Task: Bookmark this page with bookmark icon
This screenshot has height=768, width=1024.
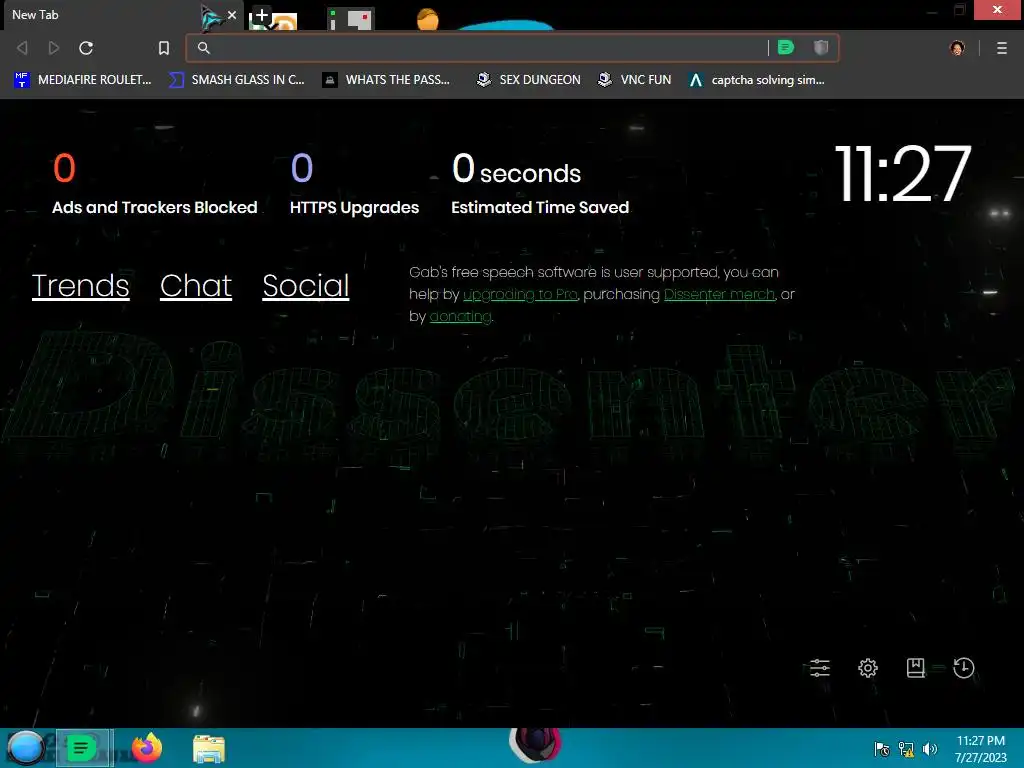Action: click(x=164, y=48)
